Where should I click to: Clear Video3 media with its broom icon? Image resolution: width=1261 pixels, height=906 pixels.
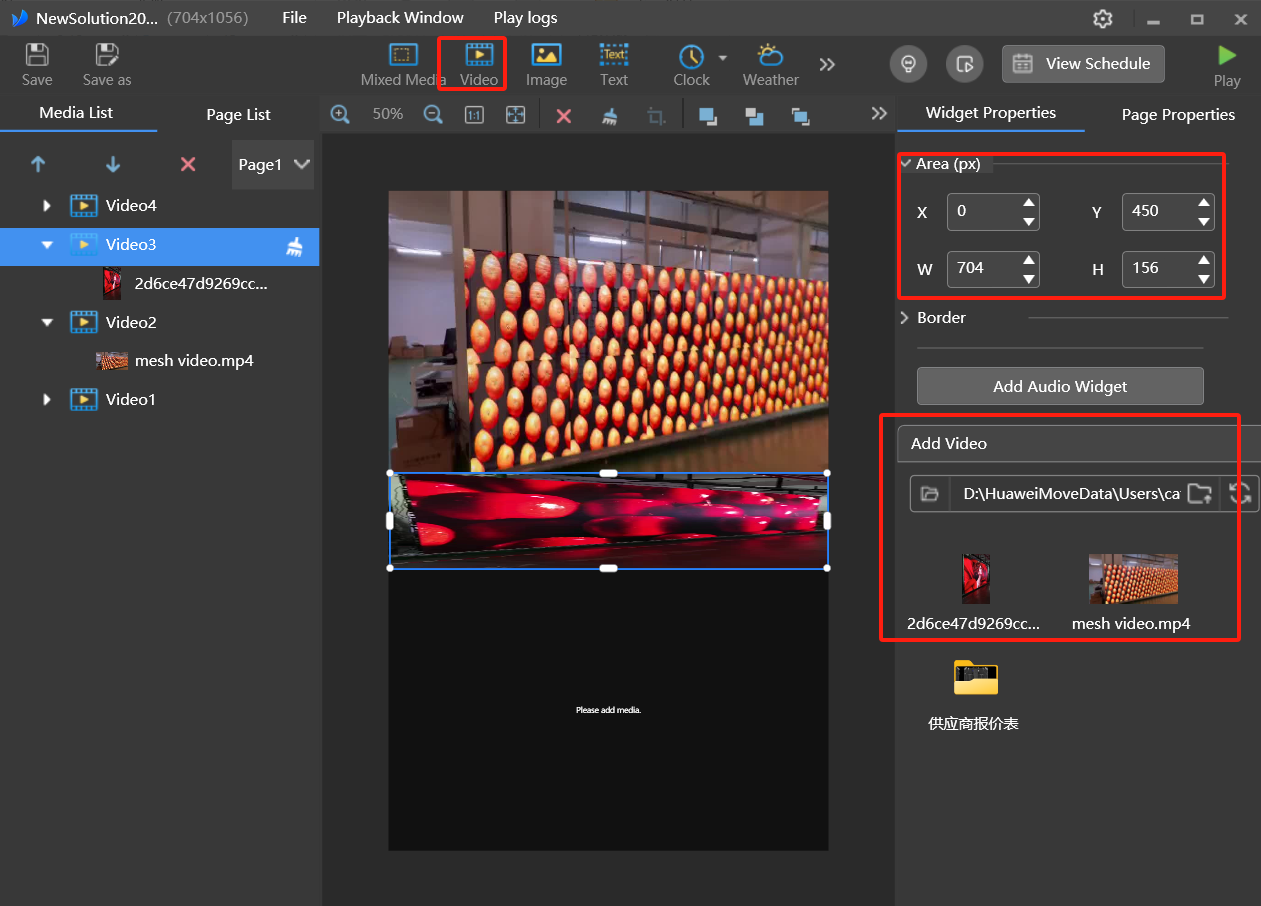pos(294,246)
